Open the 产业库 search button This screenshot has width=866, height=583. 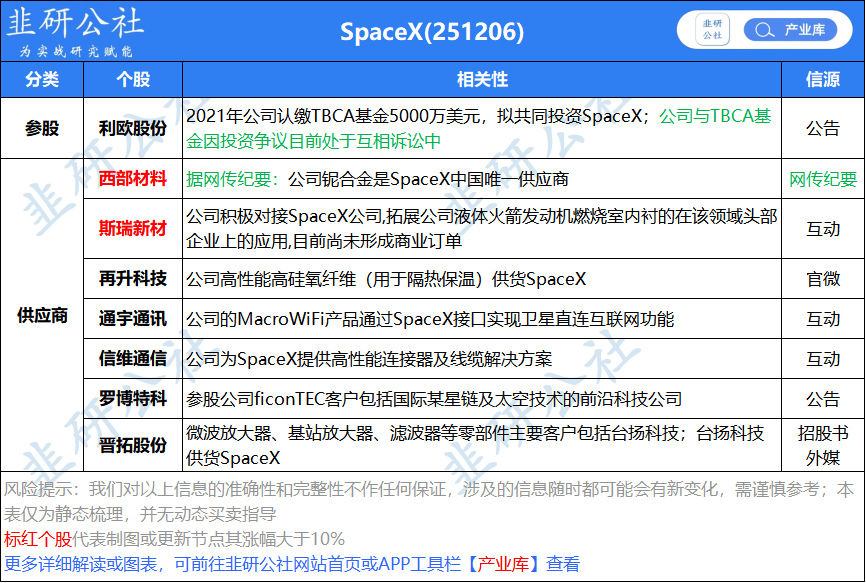click(790, 30)
